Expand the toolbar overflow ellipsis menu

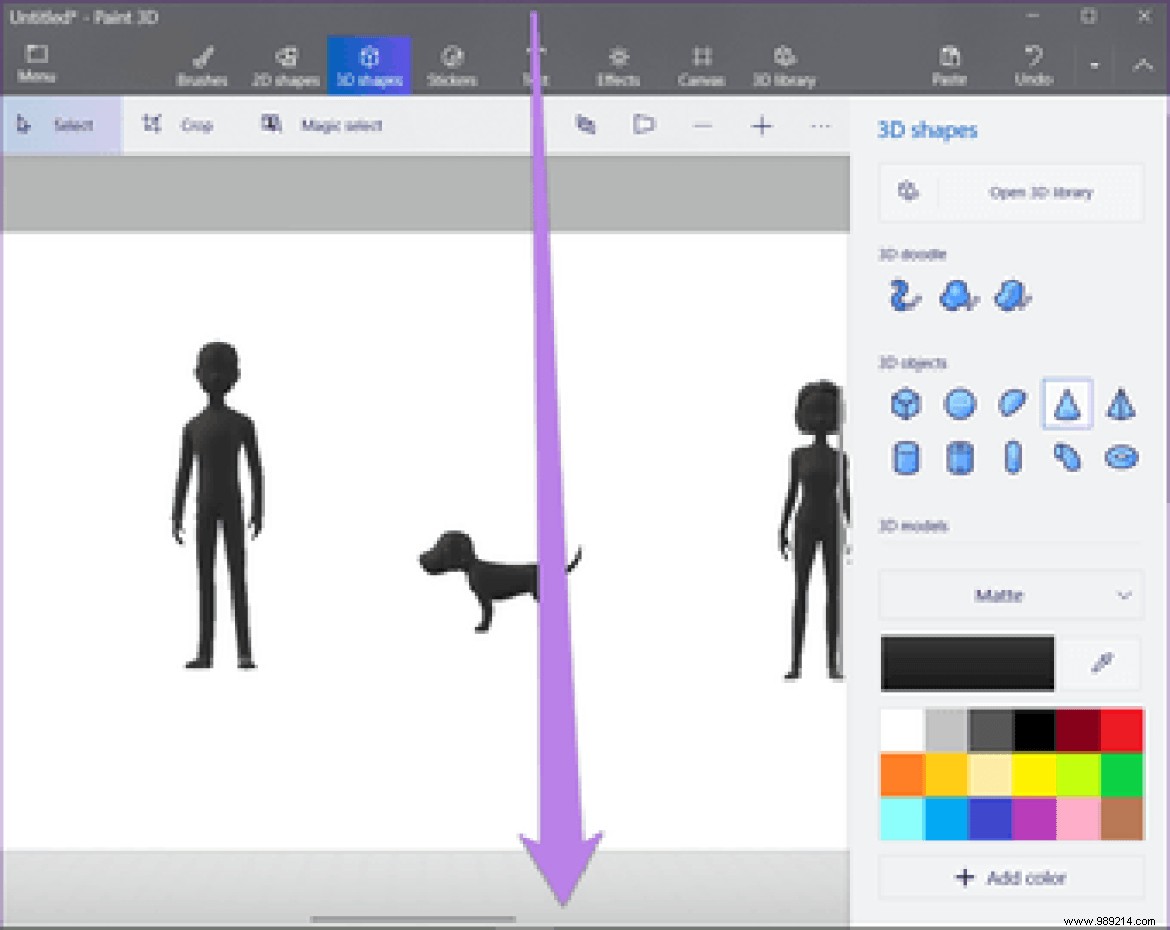pos(821,125)
